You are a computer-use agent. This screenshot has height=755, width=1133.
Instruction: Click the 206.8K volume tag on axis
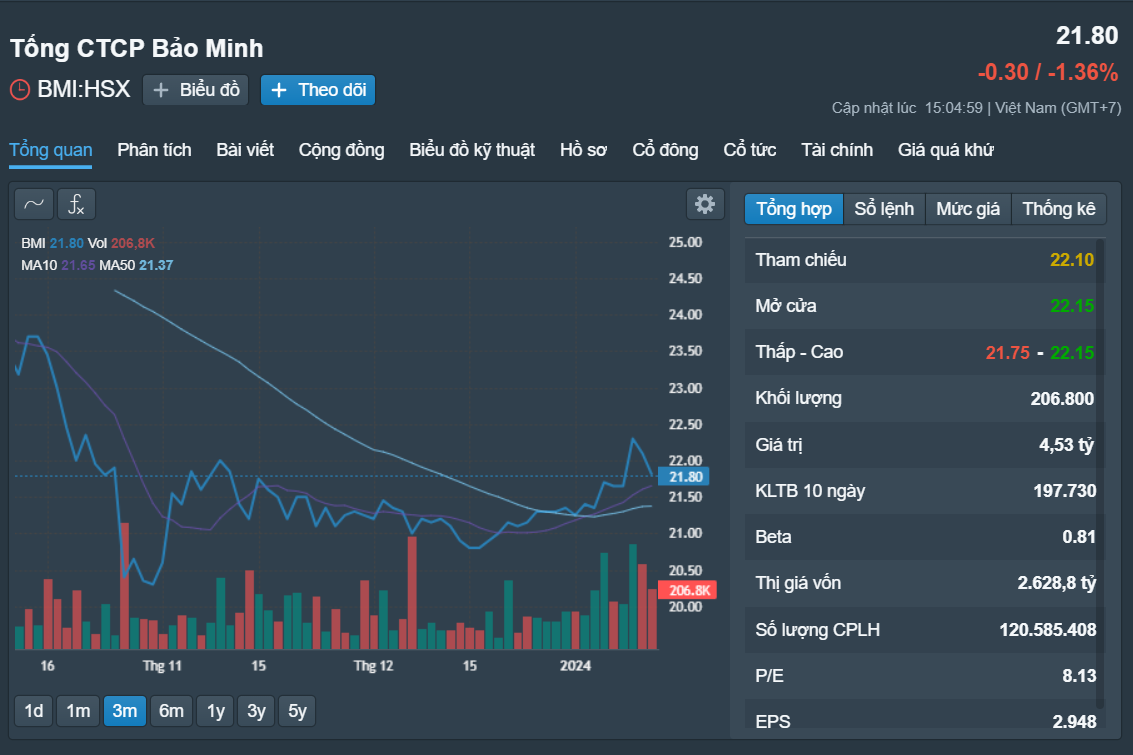coord(687,590)
